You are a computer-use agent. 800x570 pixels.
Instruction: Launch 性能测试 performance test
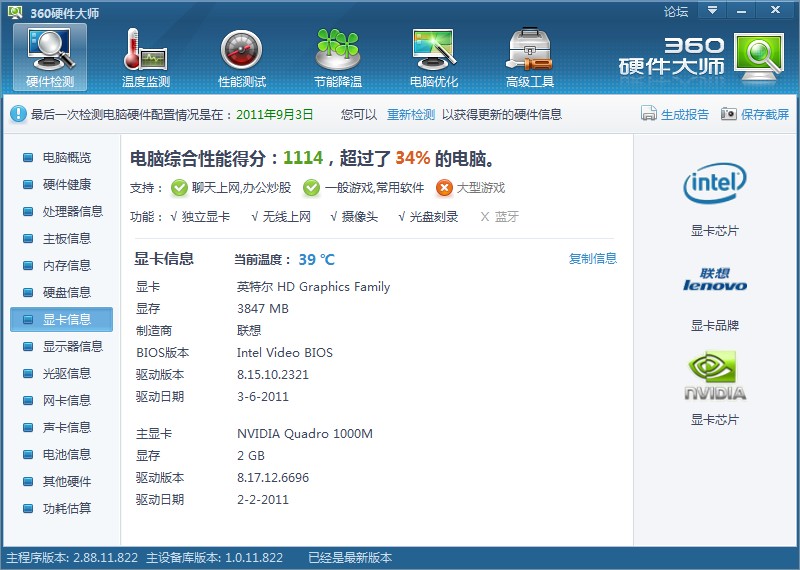[242, 57]
